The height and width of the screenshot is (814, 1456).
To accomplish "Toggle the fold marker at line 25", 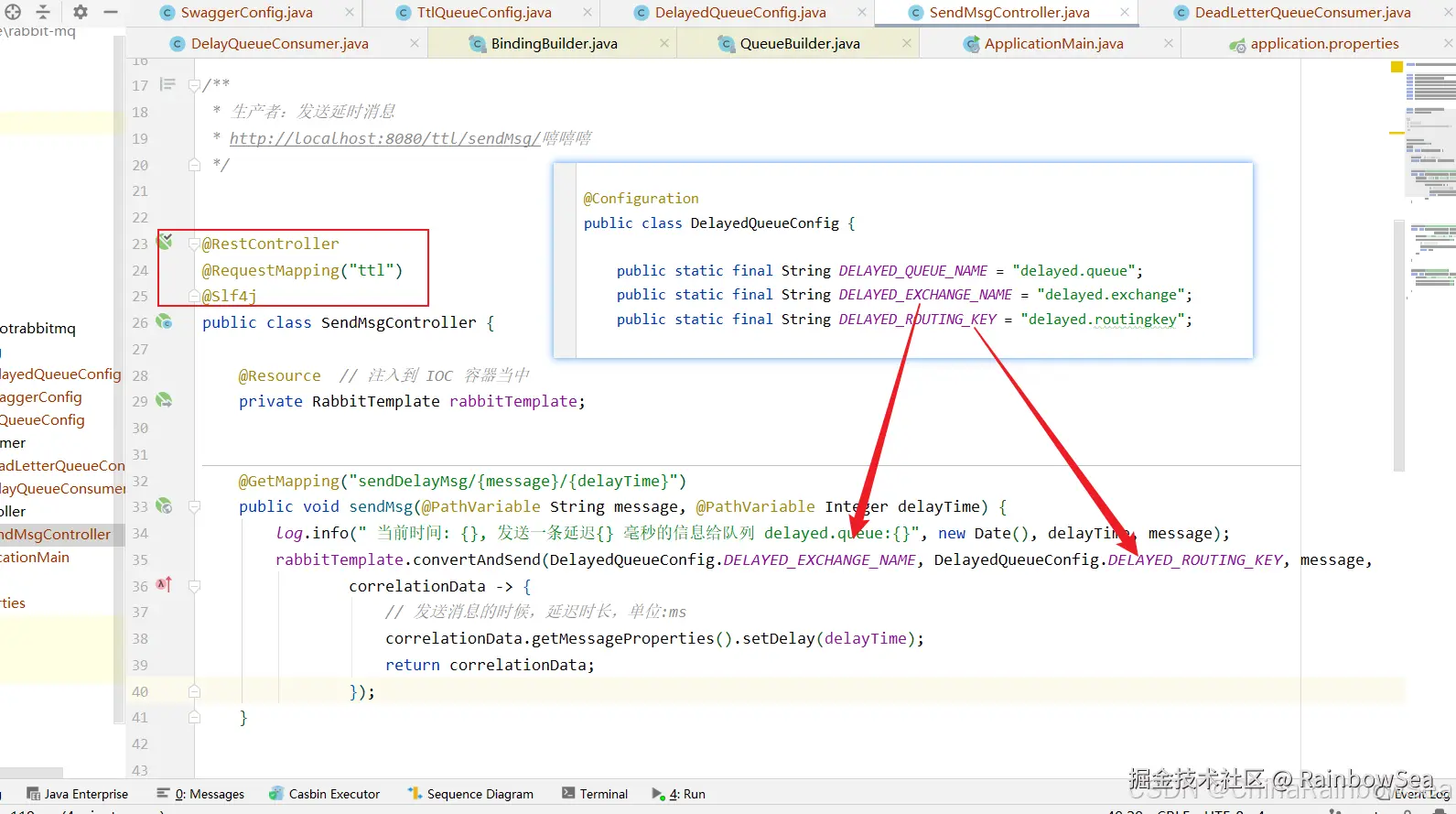I will click(x=194, y=296).
